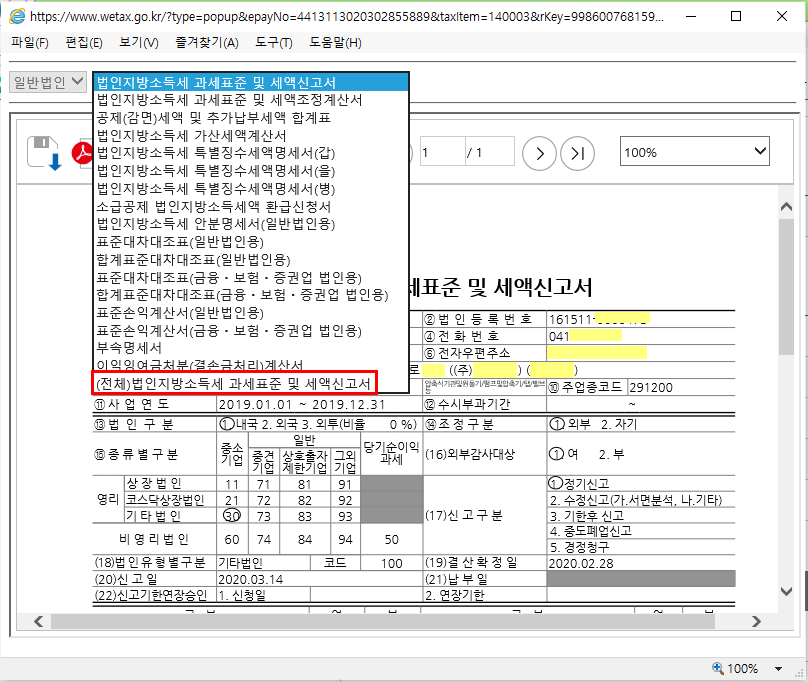The width and height of the screenshot is (808, 682).
Task: Click Internet Explorer icon in title bar
Action: coord(17,16)
